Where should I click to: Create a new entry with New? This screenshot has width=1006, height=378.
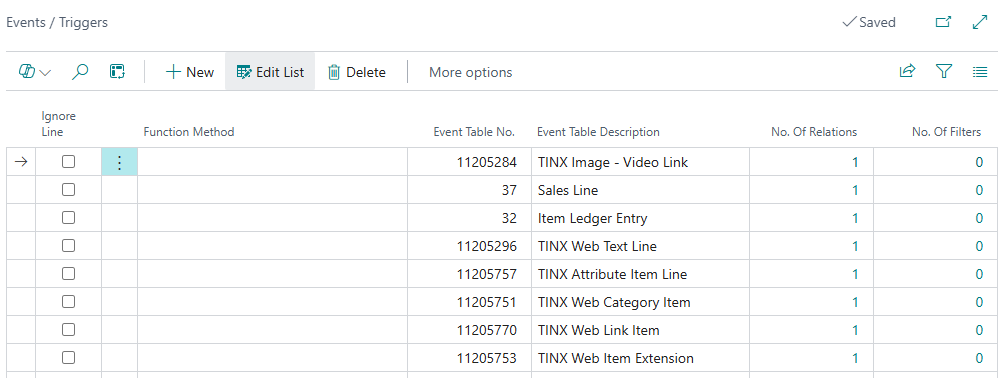[x=189, y=72]
